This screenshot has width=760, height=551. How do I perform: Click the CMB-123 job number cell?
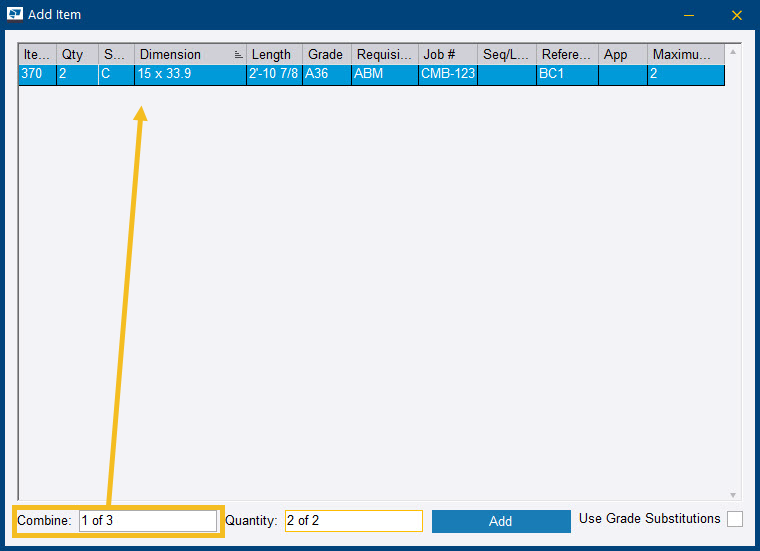tap(448, 75)
